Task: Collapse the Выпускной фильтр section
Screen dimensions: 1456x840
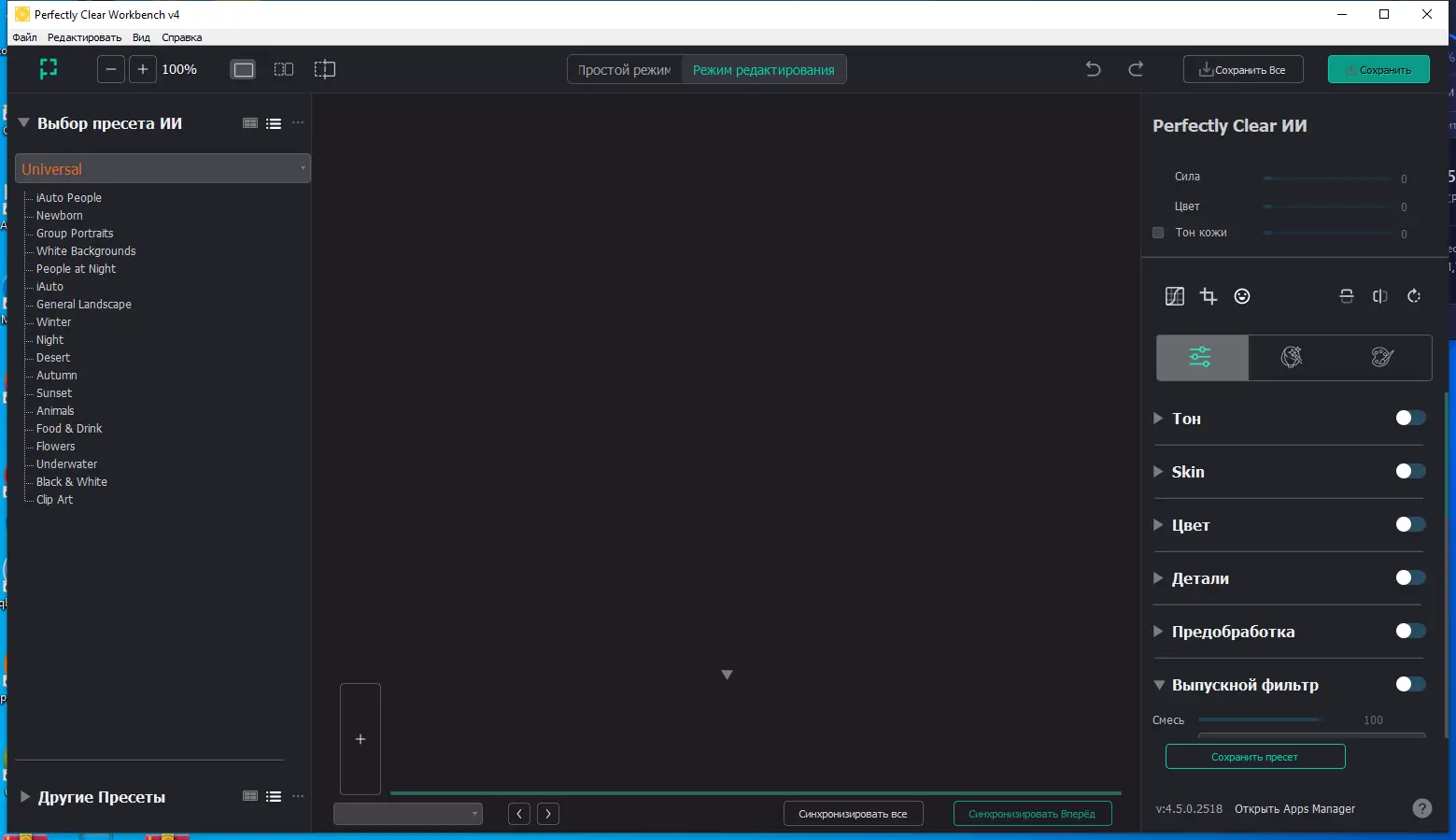Action: (x=1159, y=685)
